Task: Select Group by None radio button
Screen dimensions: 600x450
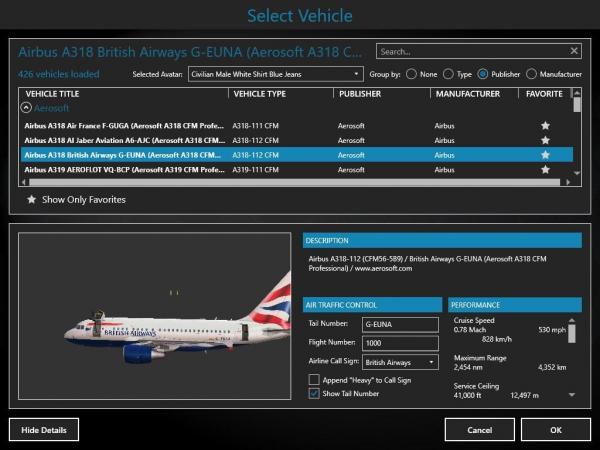Action: (x=411, y=74)
